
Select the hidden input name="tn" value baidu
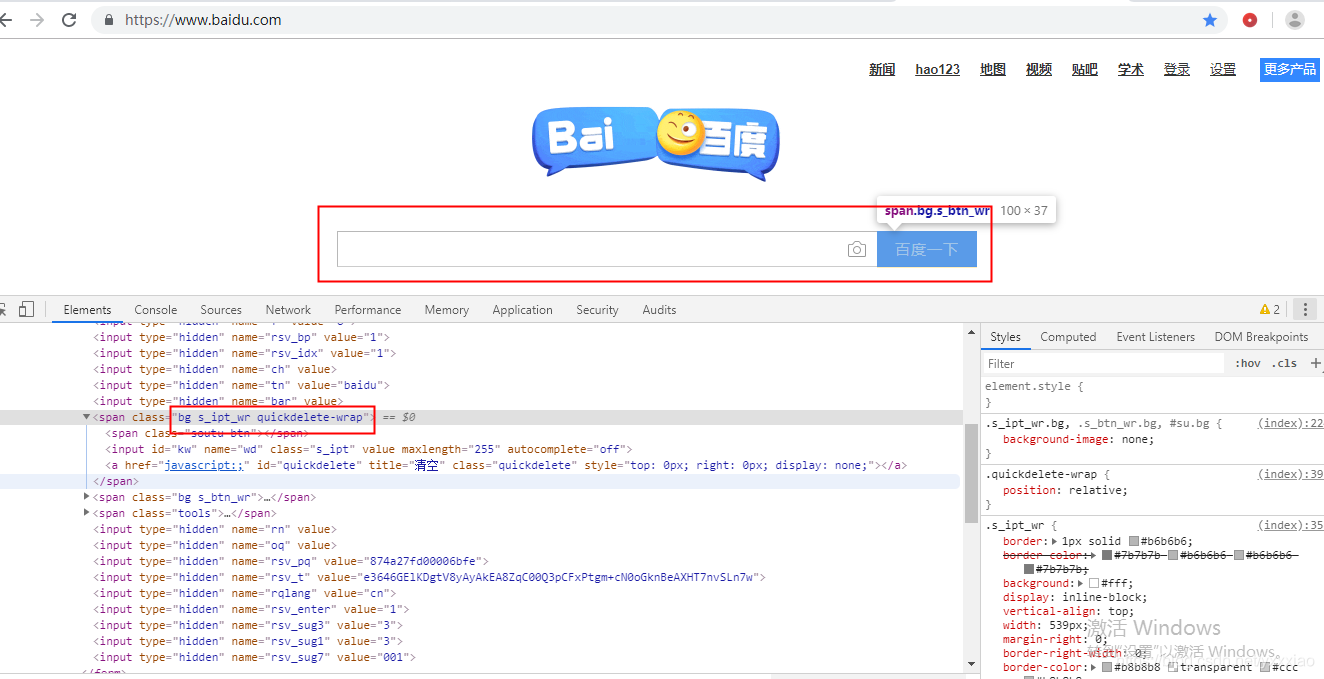[242, 385]
